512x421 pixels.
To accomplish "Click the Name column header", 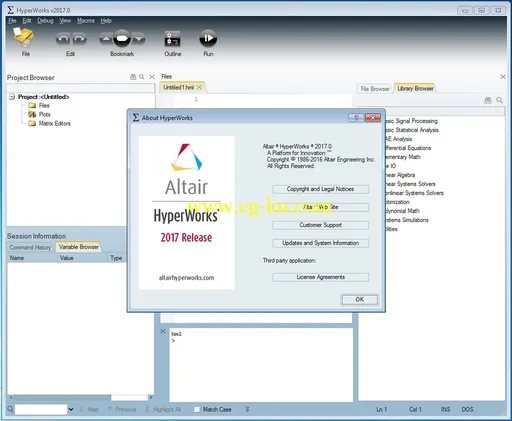I will 32,258.
